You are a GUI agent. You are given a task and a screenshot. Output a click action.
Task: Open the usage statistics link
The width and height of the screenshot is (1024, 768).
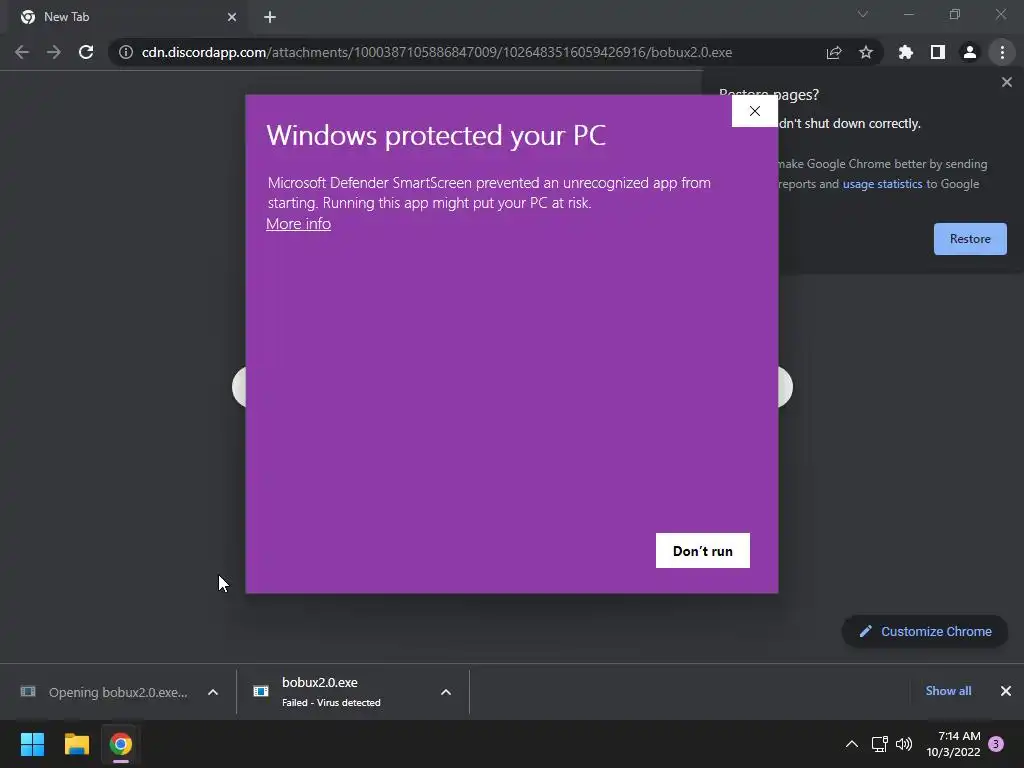point(882,184)
